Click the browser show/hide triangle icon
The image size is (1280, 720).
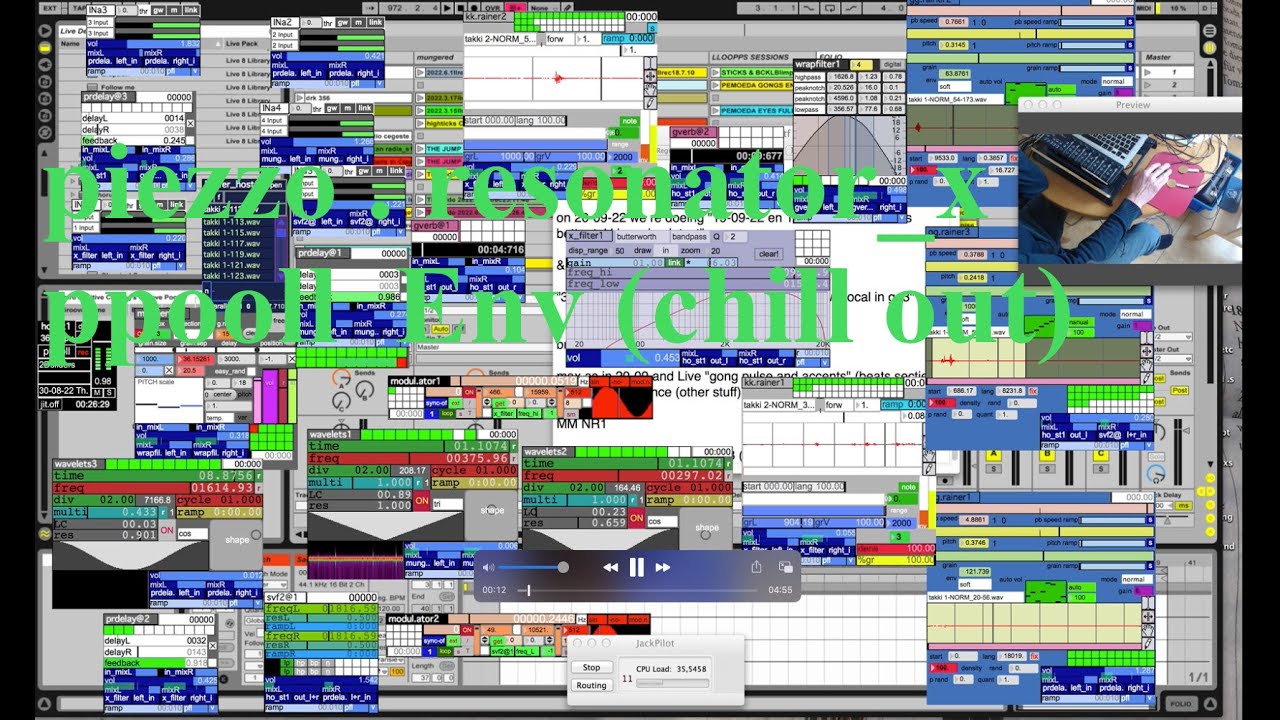pyautogui.click(x=45, y=31)
